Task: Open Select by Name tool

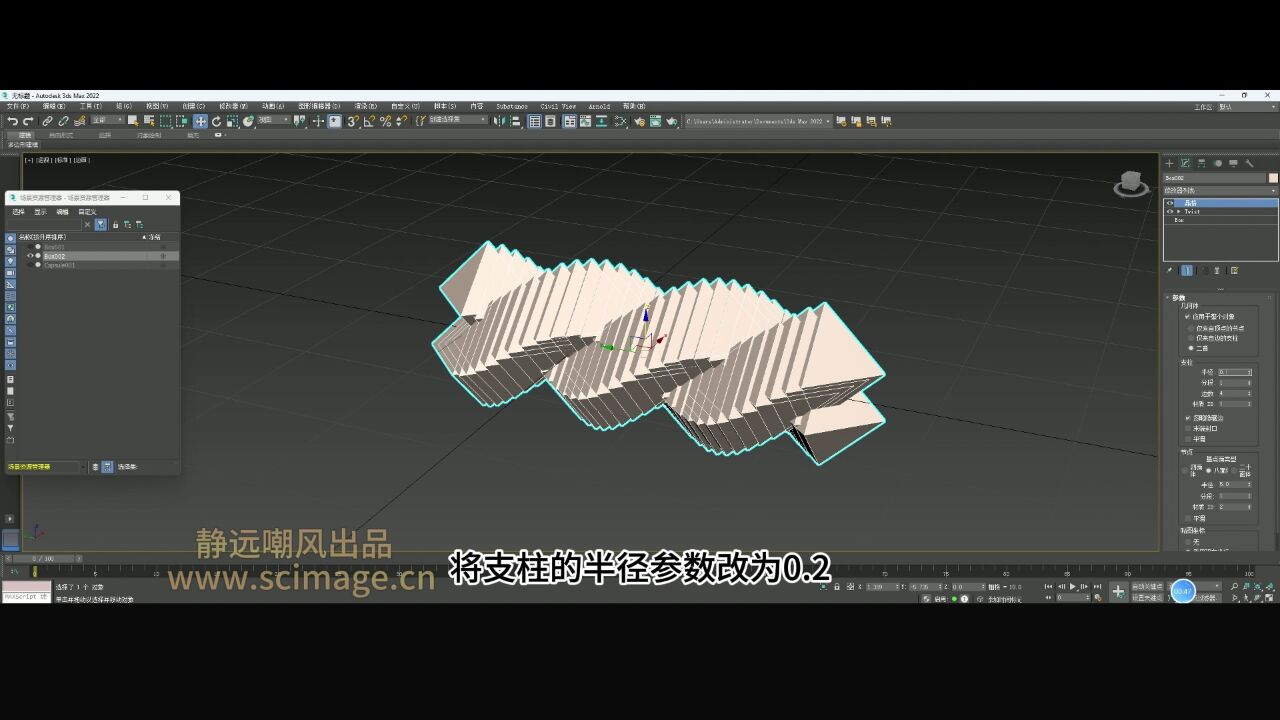Action: pos(149,121)
